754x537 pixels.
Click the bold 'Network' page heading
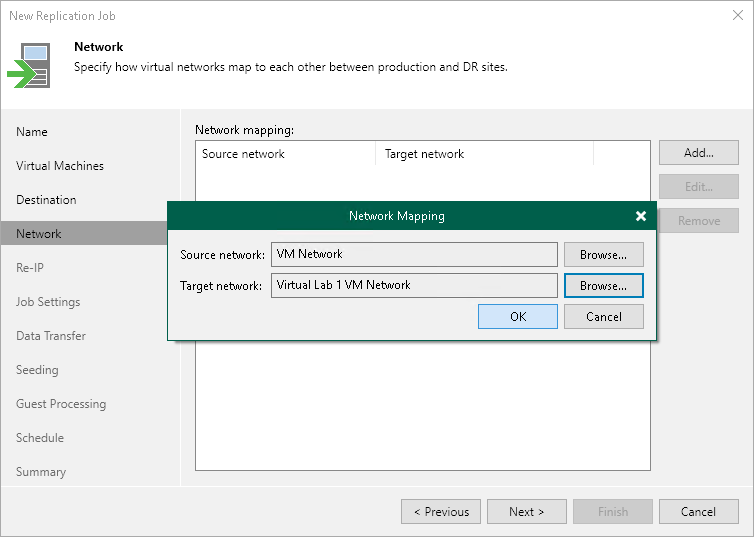(99, 47)
